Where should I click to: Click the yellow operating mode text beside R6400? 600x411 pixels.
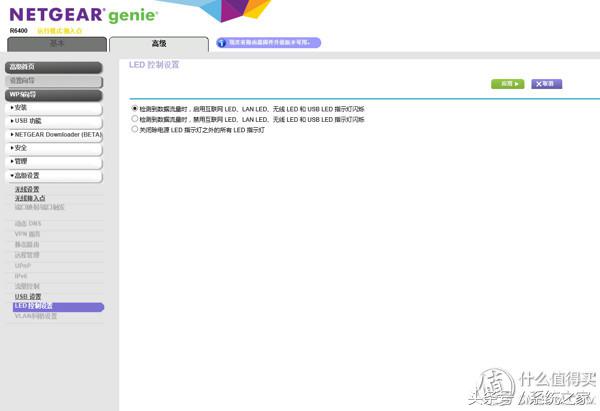[x=60, y=31]
